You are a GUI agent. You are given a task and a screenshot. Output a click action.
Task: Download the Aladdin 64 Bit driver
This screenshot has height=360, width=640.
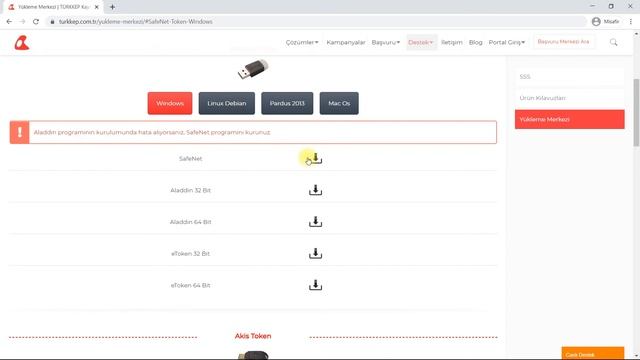[316, 222]
